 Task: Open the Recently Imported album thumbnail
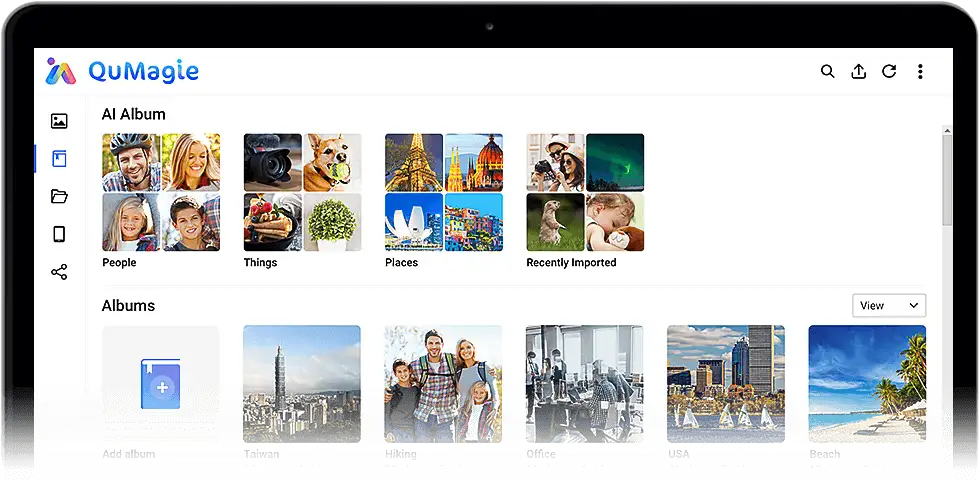click(x=585, y=192)
